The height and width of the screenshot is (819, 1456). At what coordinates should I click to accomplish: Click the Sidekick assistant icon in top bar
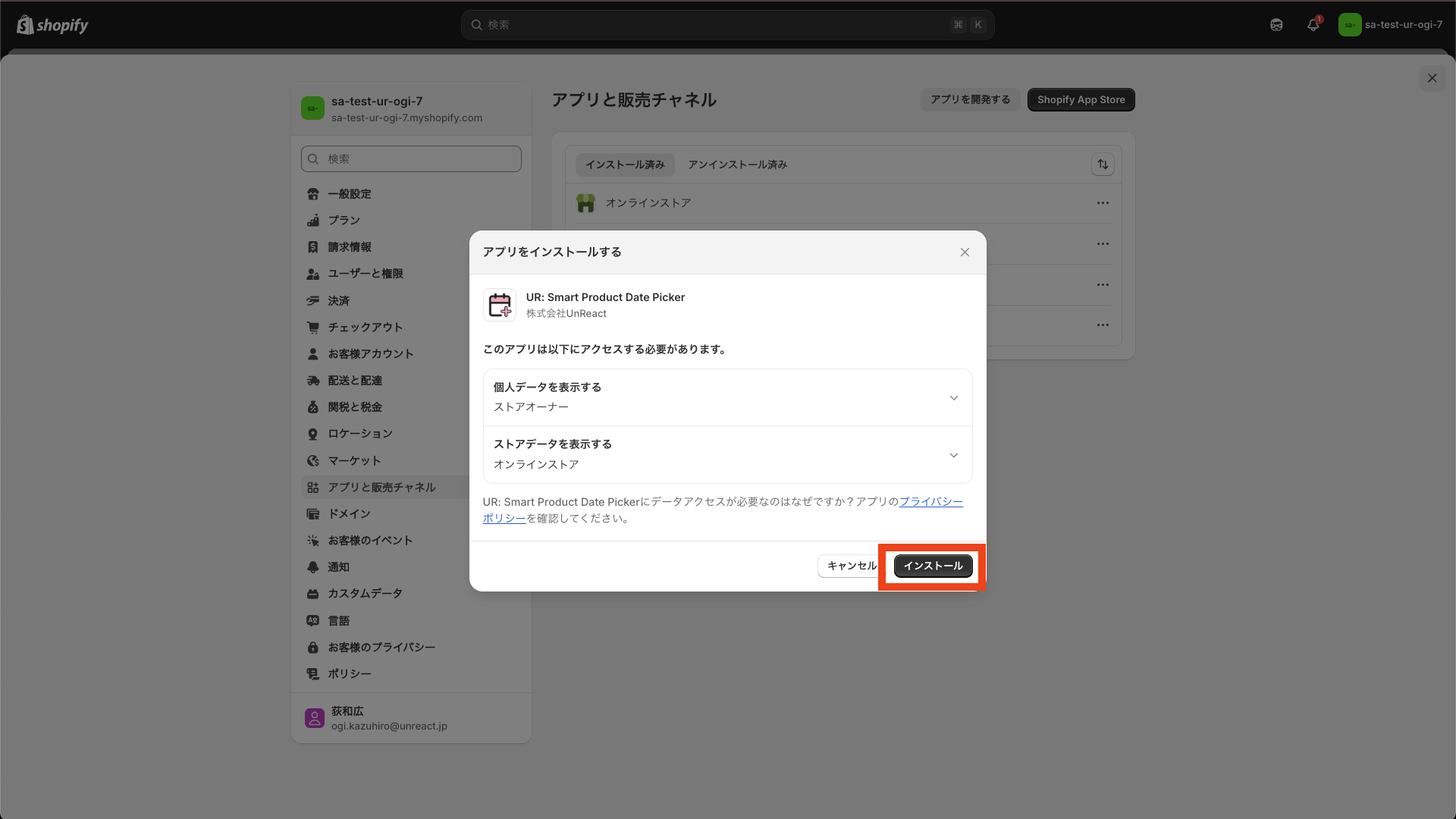click(1276, 24)
